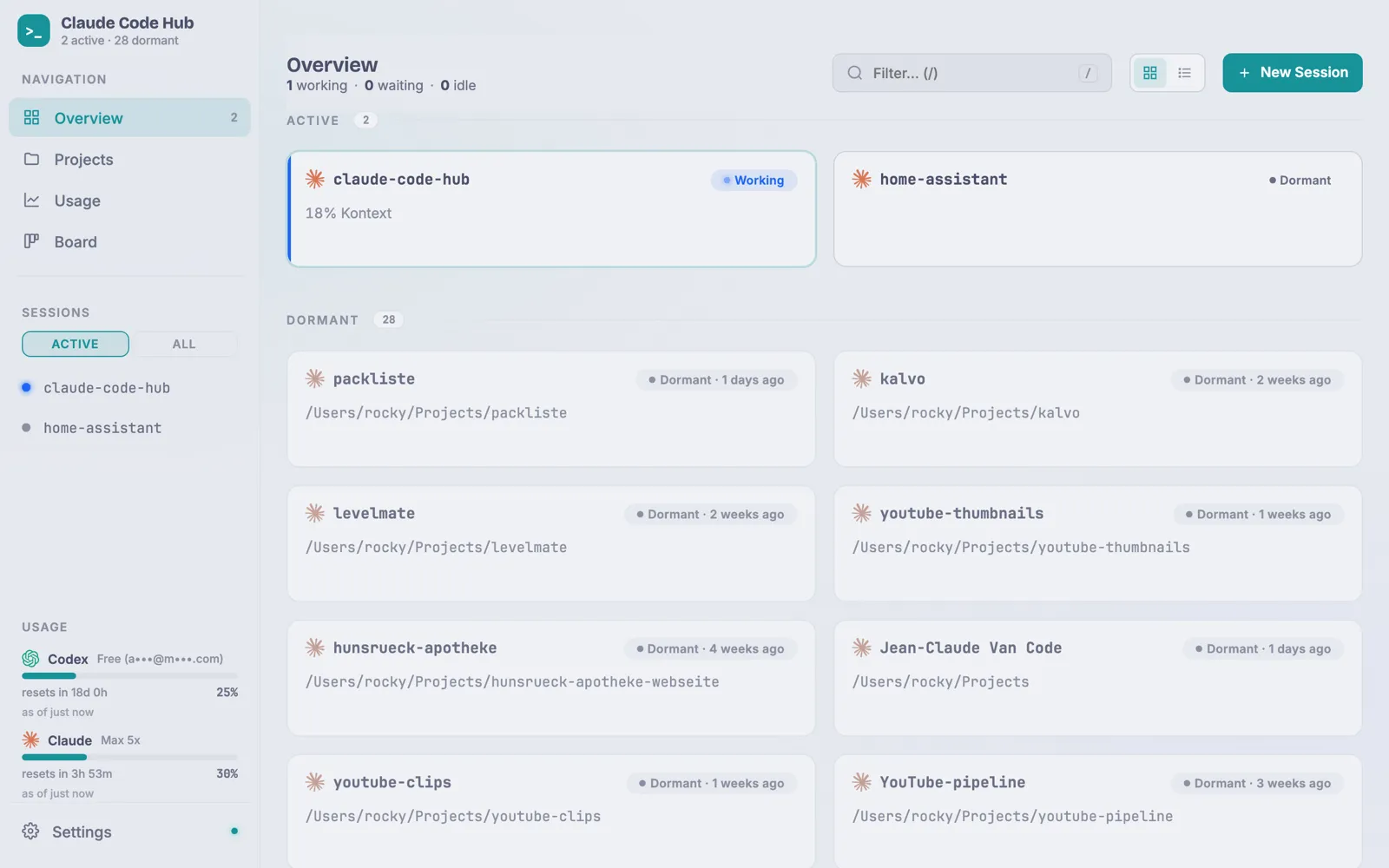The width and height of the screenshot is (1389, 868).
Task: Go to Usage in navigation
Action: pos(129,201)
